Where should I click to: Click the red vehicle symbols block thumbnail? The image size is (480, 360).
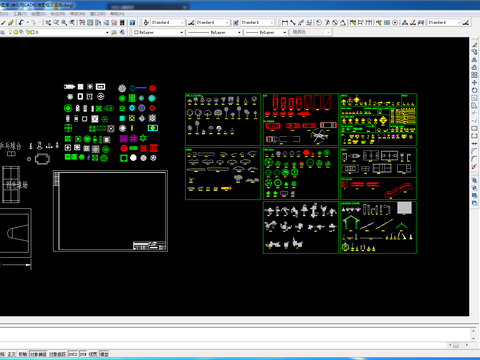301,119
